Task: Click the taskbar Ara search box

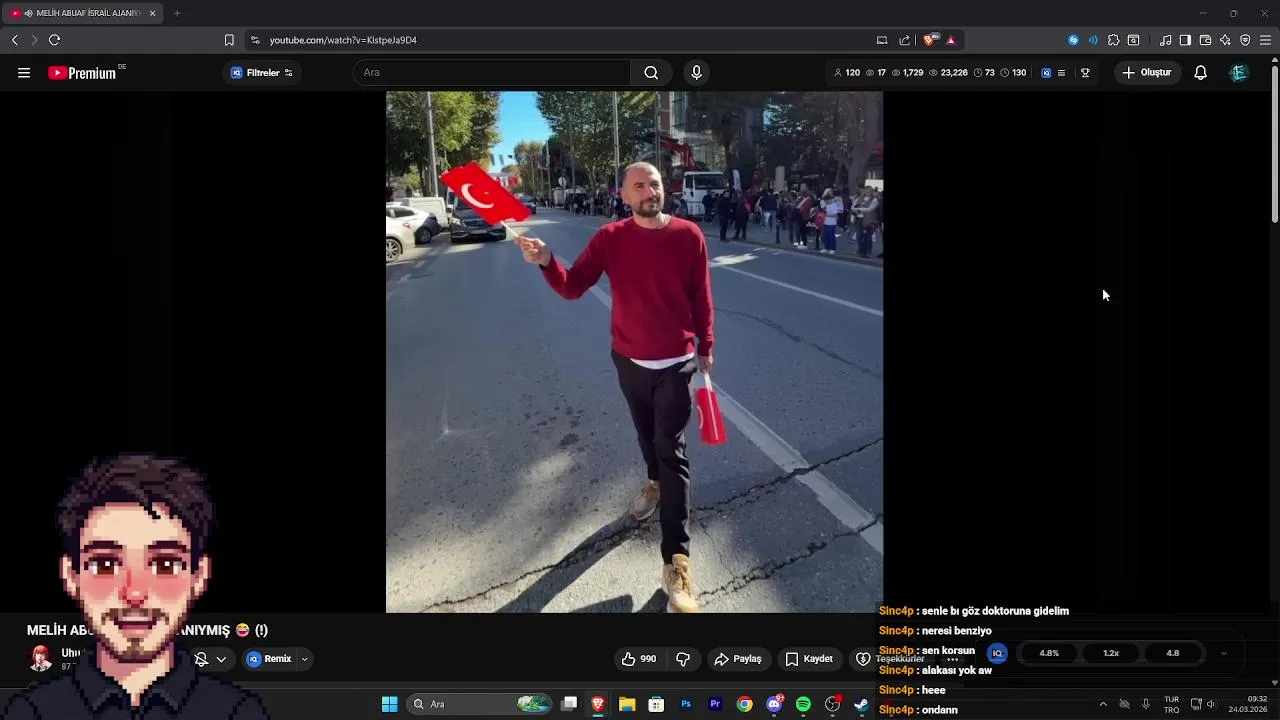Action: point(480,704)
